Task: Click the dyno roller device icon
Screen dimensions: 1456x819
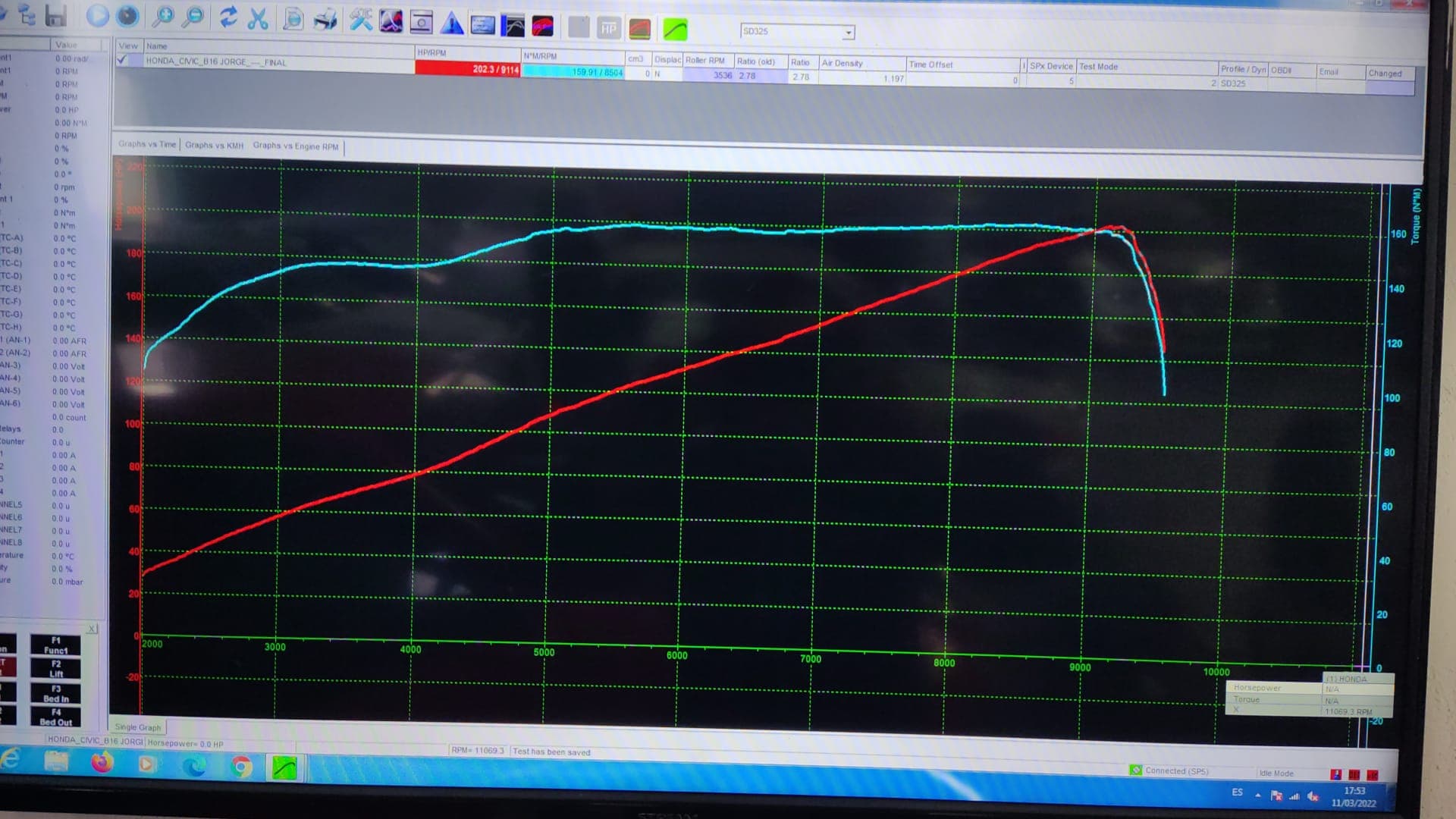Action: point(421,23)
